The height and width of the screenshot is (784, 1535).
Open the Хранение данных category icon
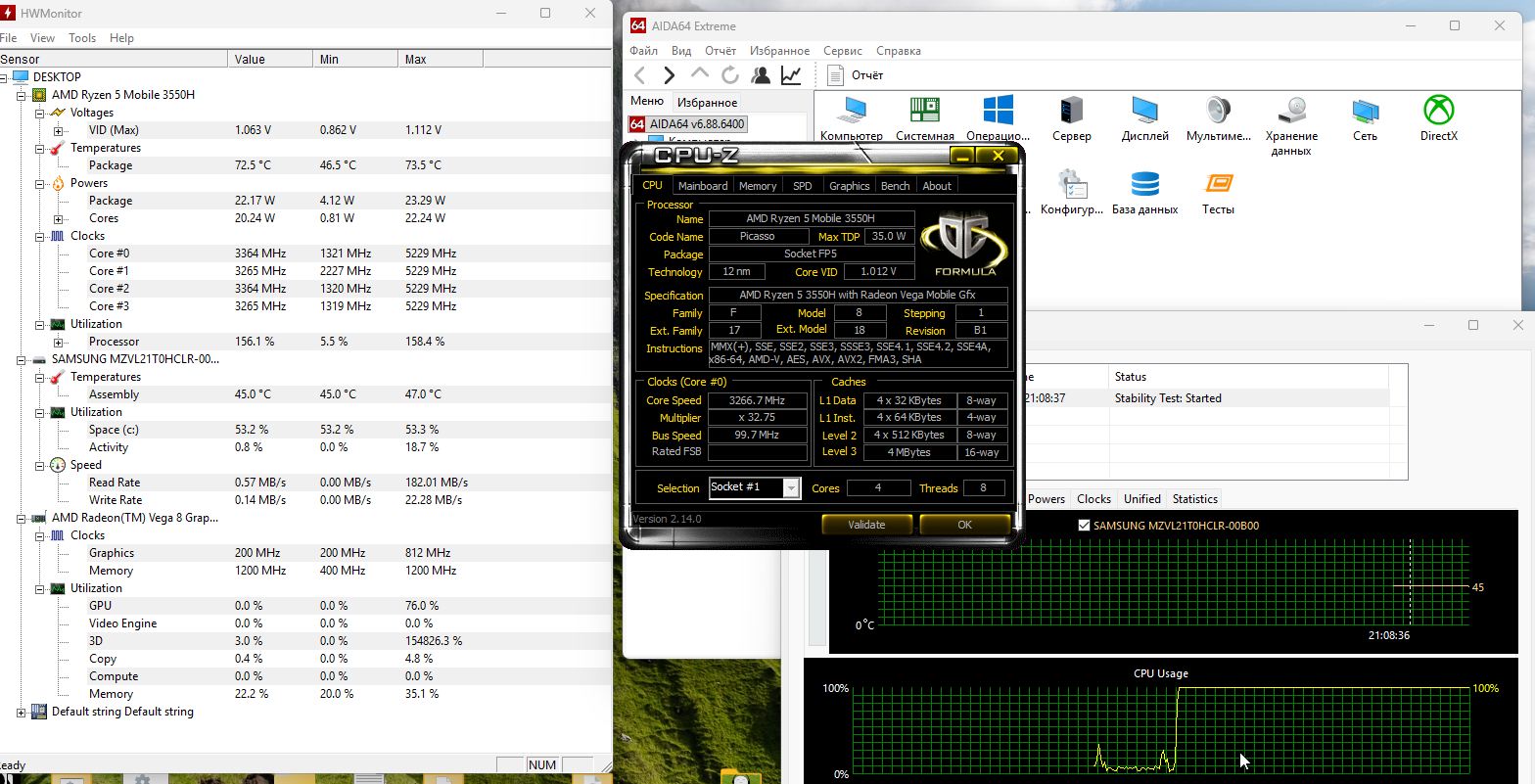1291,125
